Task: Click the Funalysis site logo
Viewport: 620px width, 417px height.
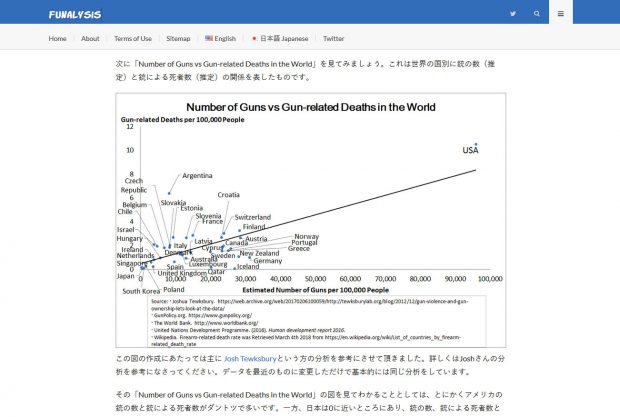Action: click(75, 15)
